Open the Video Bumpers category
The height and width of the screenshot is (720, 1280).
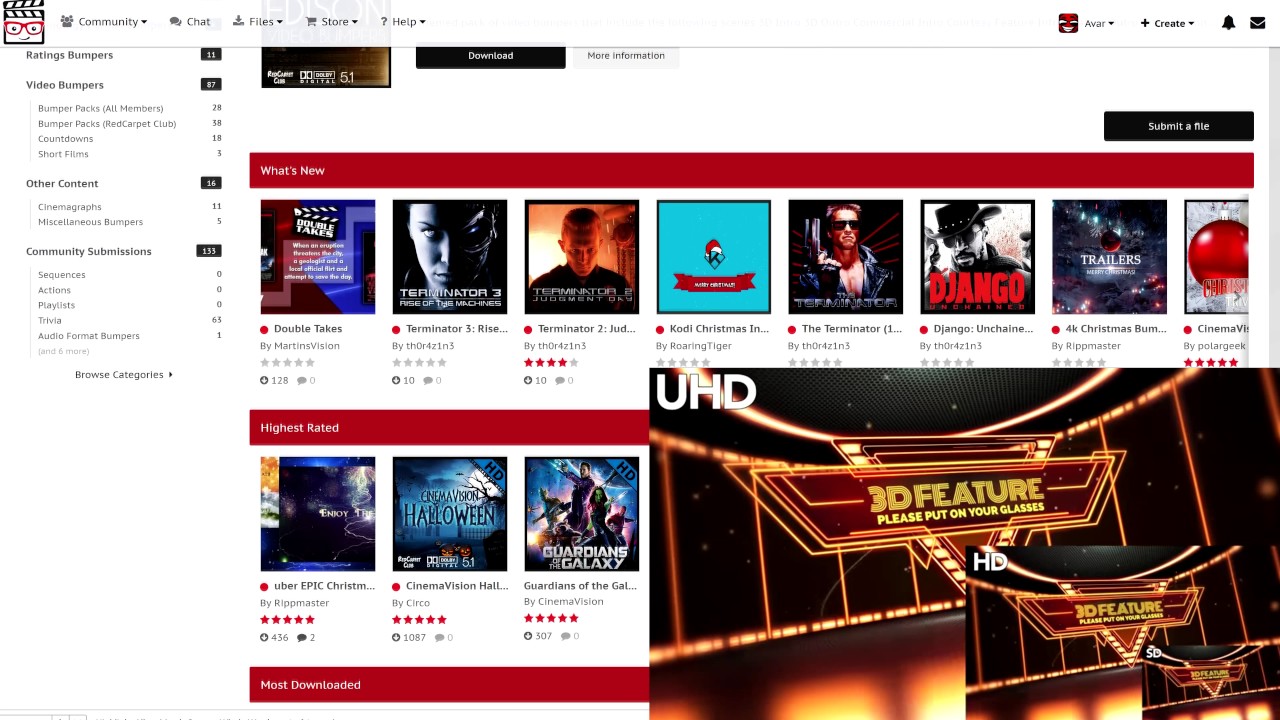[65, 85]
